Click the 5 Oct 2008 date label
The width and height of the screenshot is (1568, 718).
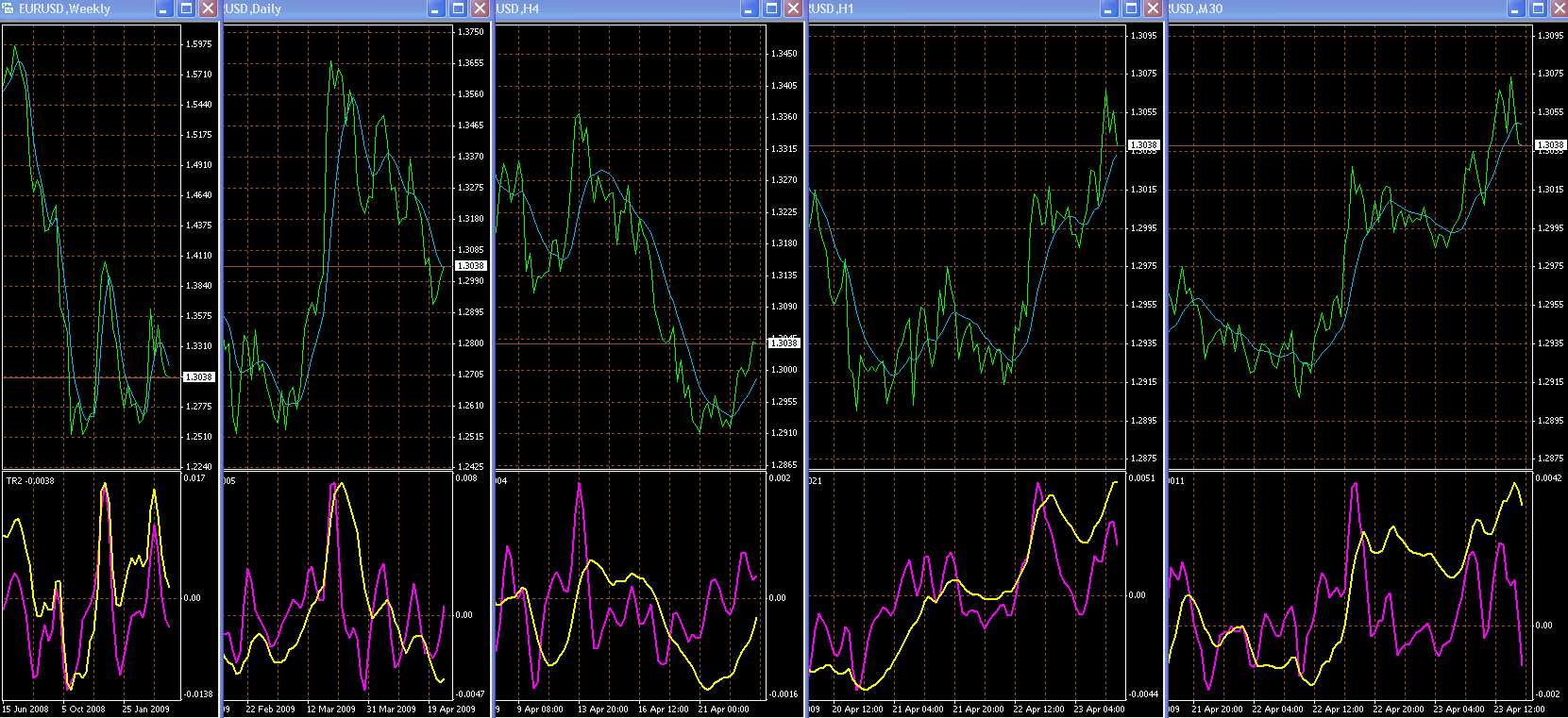(x=84, y=710)
